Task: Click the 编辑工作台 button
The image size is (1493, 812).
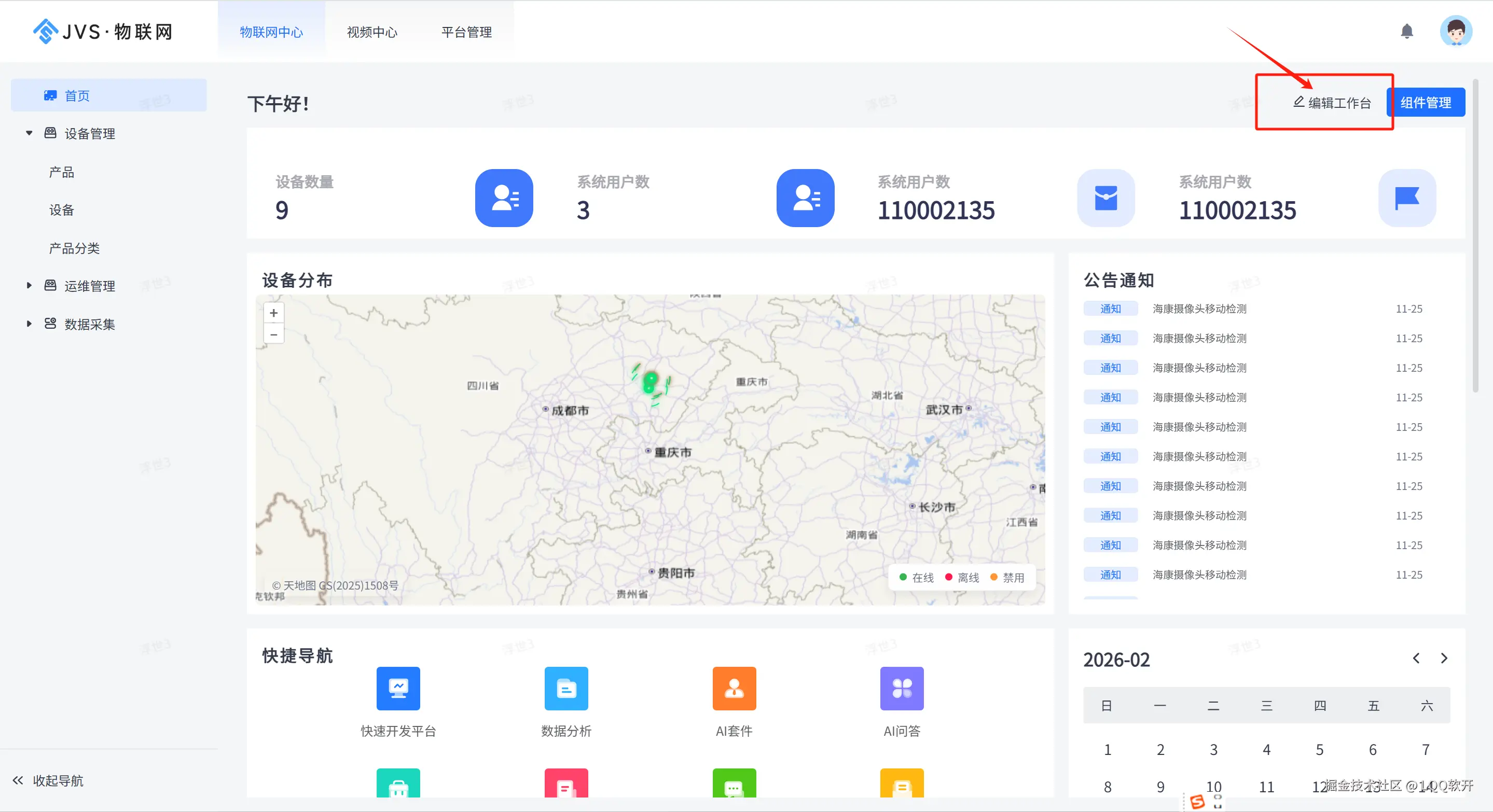Action: (x=1332, y=103)
